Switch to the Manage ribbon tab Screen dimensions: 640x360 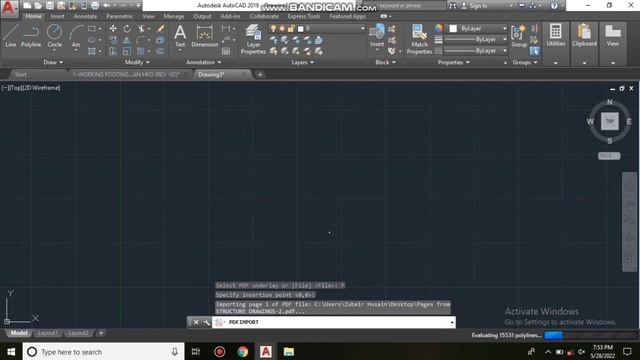coord(173,16)
